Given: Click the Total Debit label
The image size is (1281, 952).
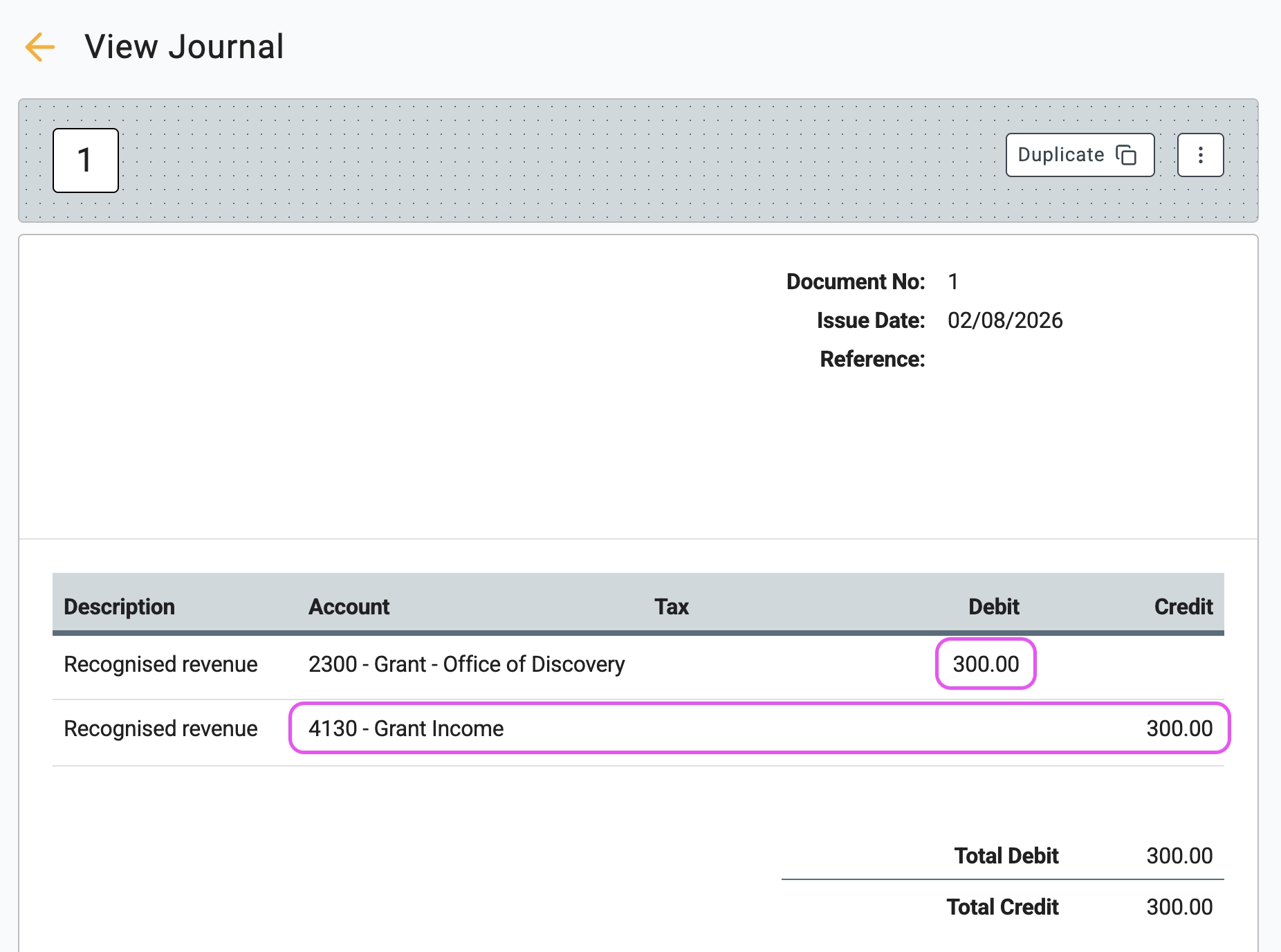Looking at the screenshot, I should coord(1006,856).
